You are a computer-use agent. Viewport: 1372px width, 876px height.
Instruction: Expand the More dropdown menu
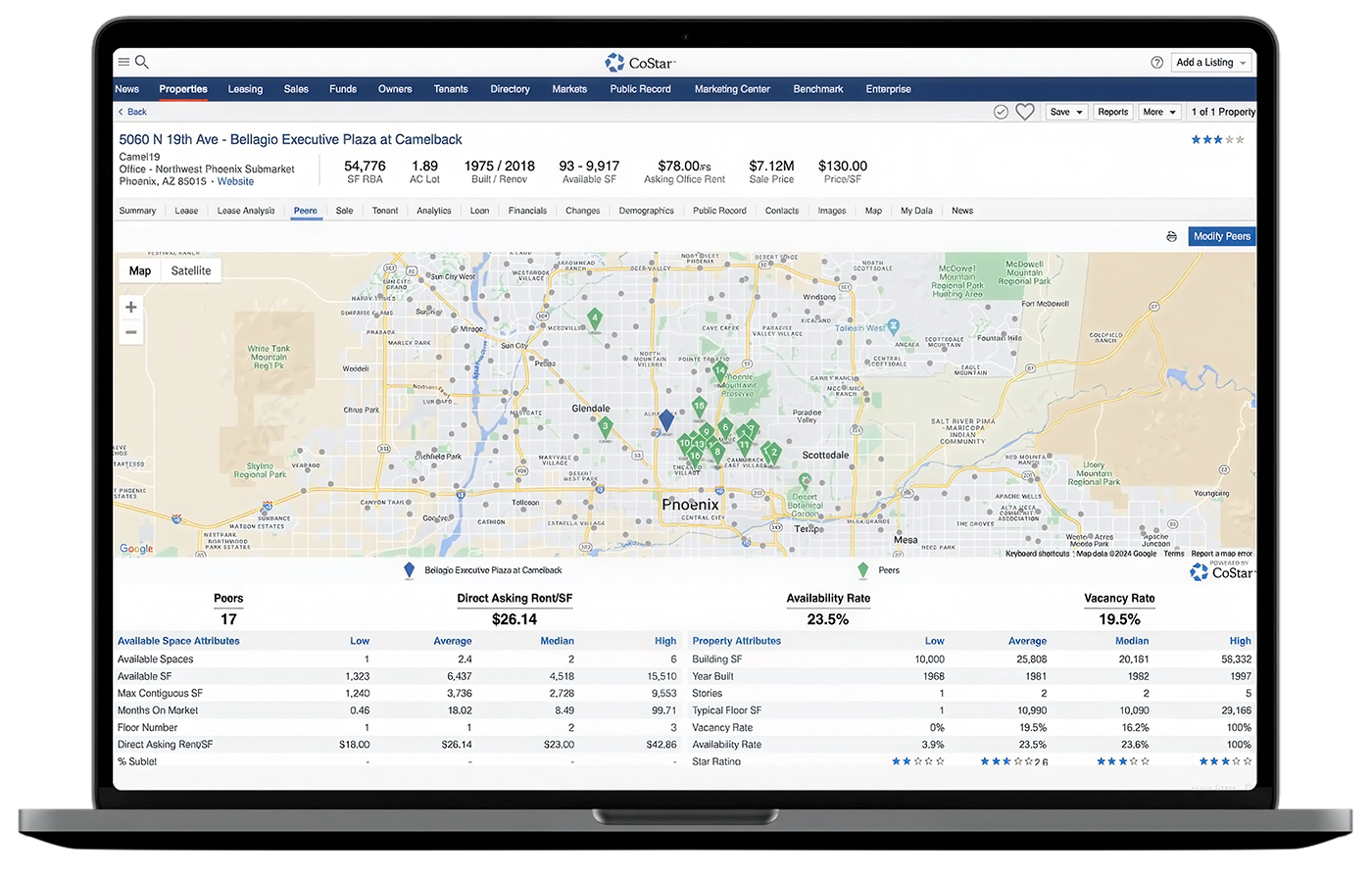[x=1159, y=112]
